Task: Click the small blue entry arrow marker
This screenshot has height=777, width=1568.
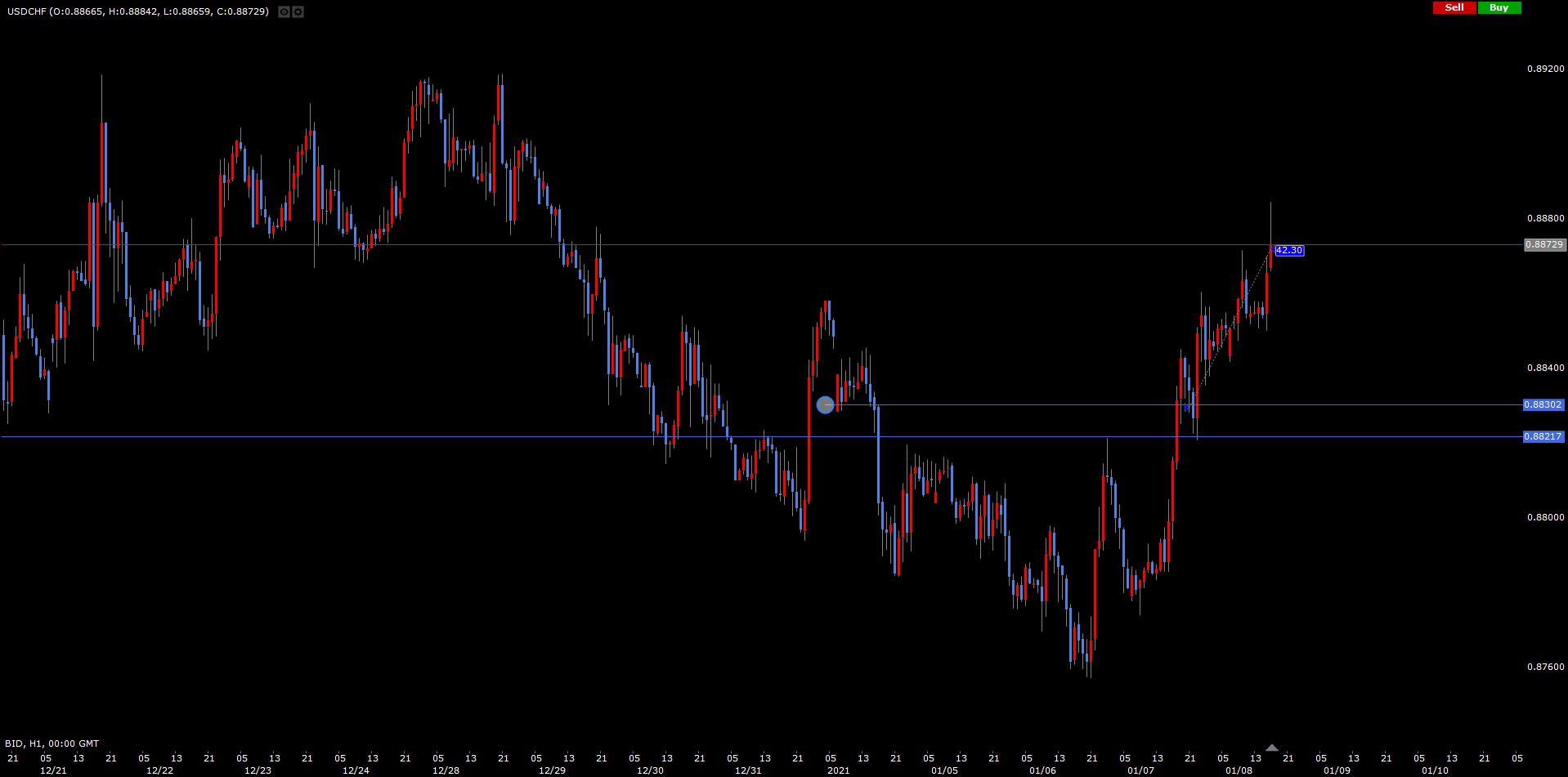Action: 1187,407
